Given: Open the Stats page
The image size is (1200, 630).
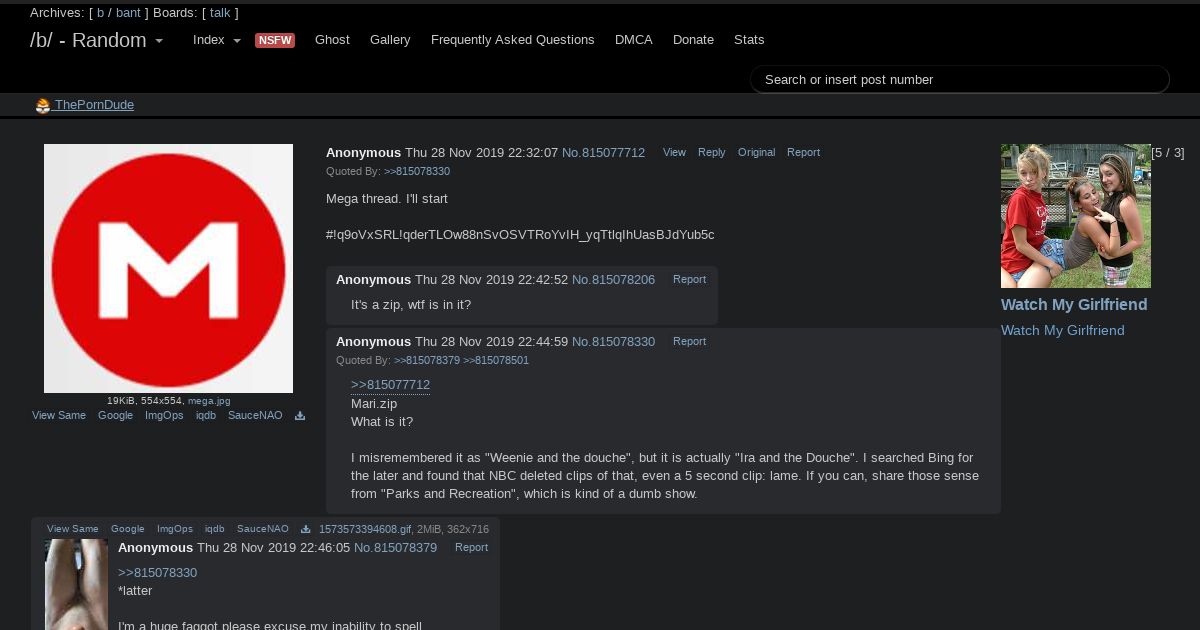Looking at the screenshot, I should pos(749,40).
